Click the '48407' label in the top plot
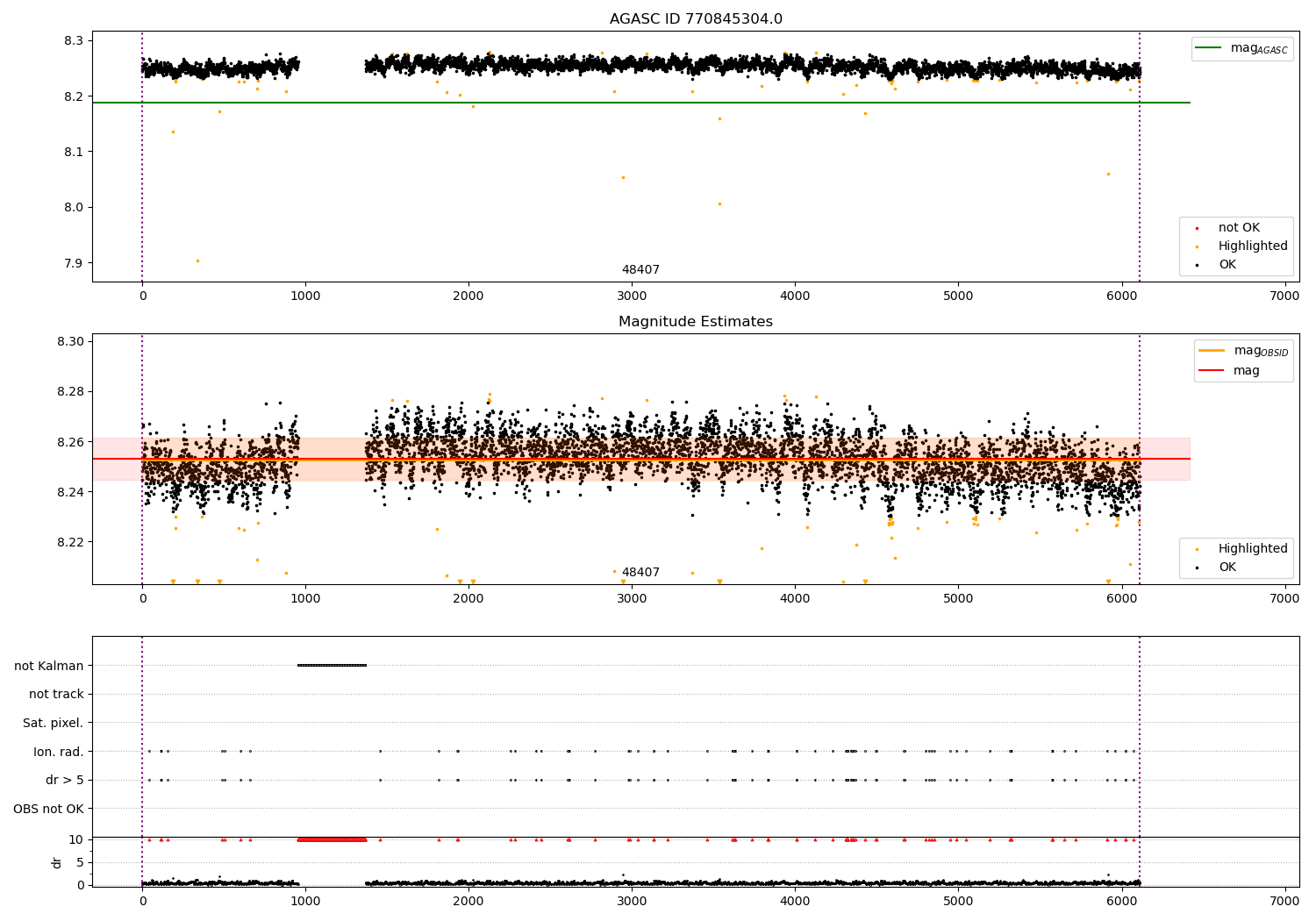This screenshot has height=921, width=1316. coord(640,269)
